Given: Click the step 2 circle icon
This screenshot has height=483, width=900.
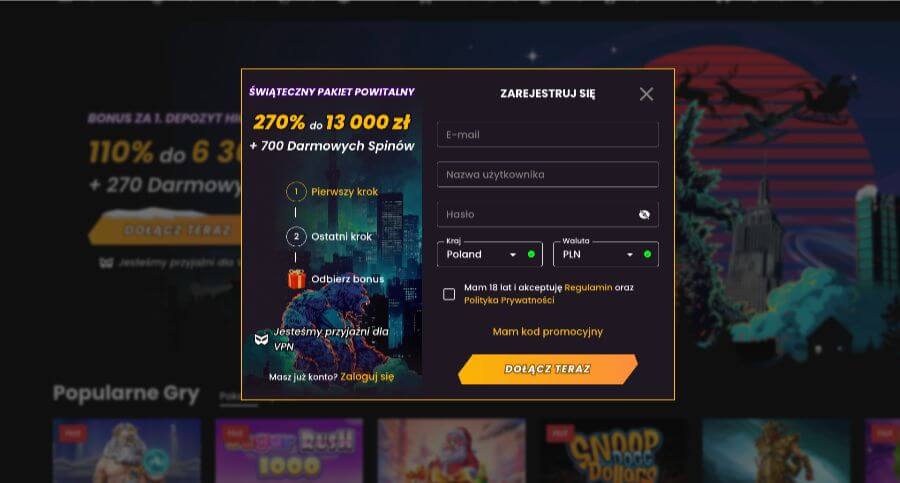Looking at the screenshot, I should click(296, 236).
